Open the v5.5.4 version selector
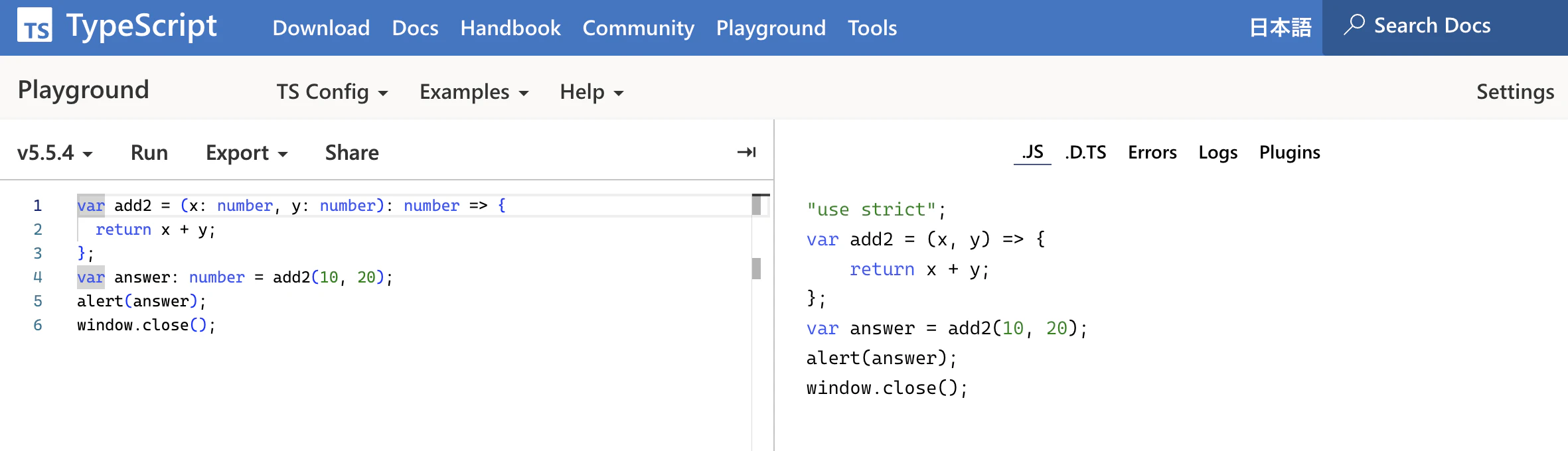Viewport: 1568px width, 451px height. (54, 153)
